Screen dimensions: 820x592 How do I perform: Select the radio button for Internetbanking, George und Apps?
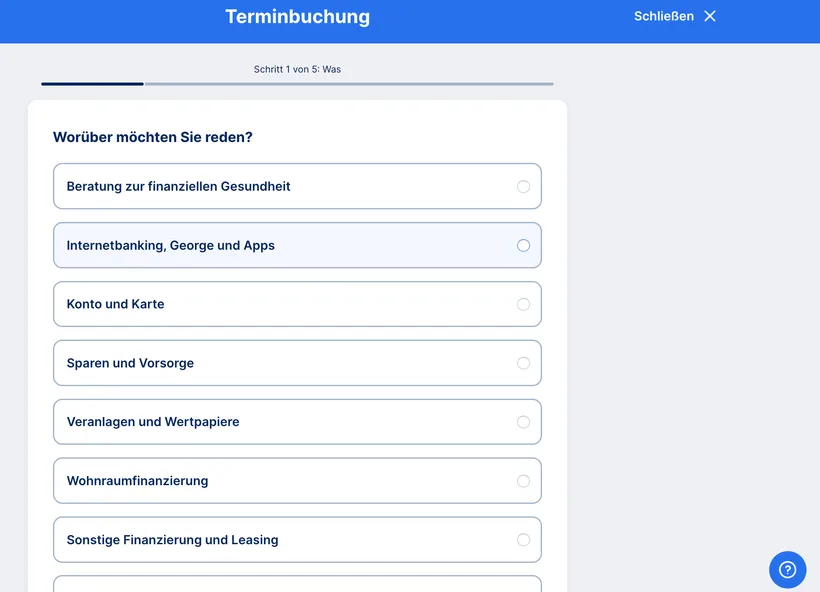(523, 245)
